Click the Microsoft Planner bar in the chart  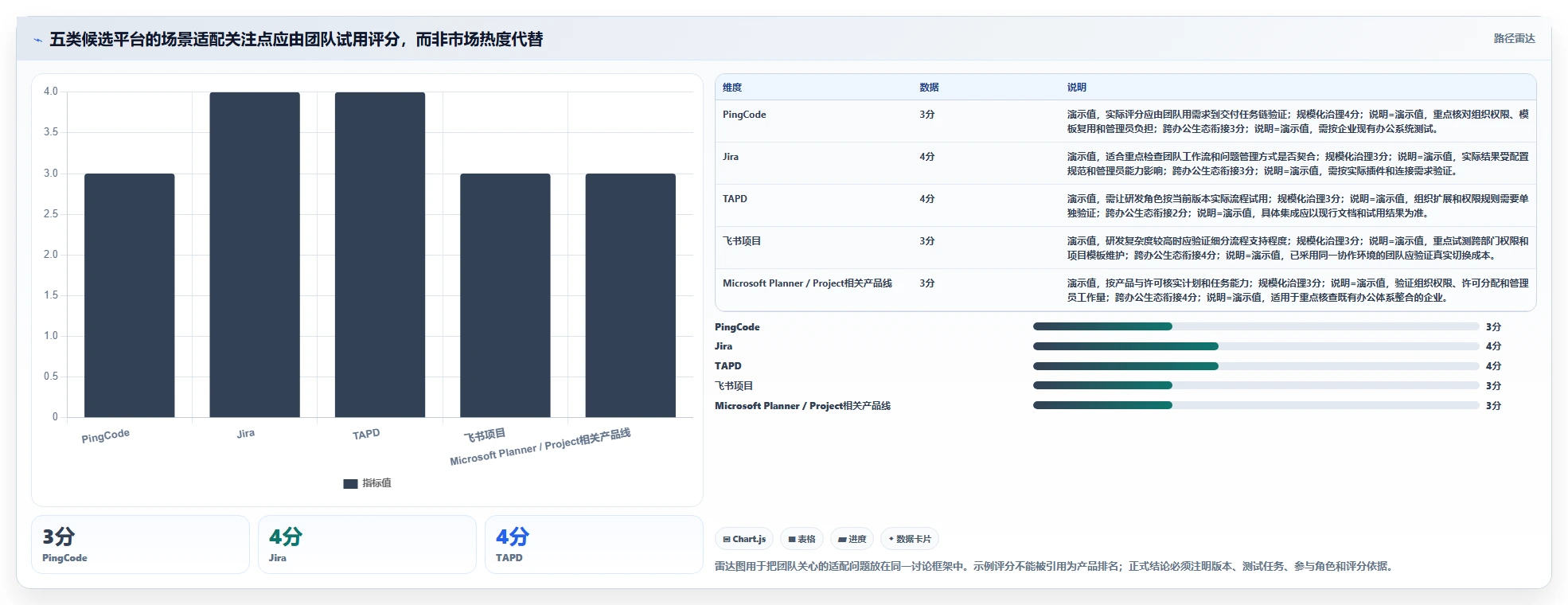[630, 295]
